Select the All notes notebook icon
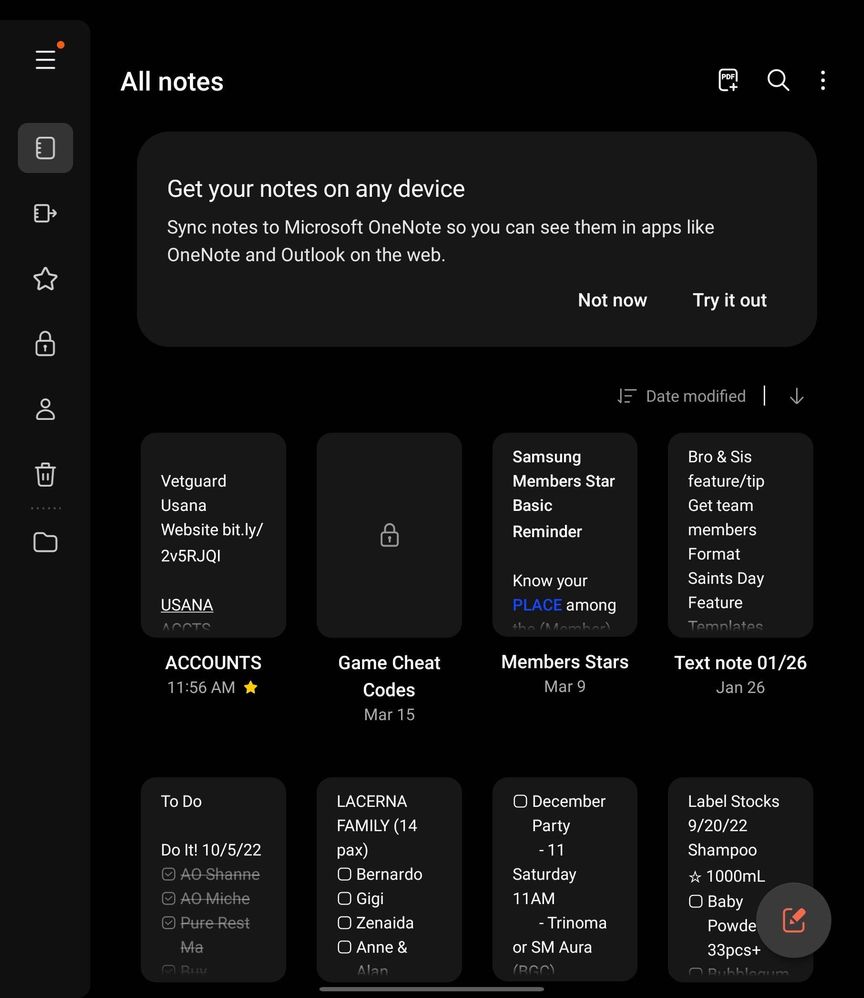This screenshot has height=998, width=864. (45, 148)
